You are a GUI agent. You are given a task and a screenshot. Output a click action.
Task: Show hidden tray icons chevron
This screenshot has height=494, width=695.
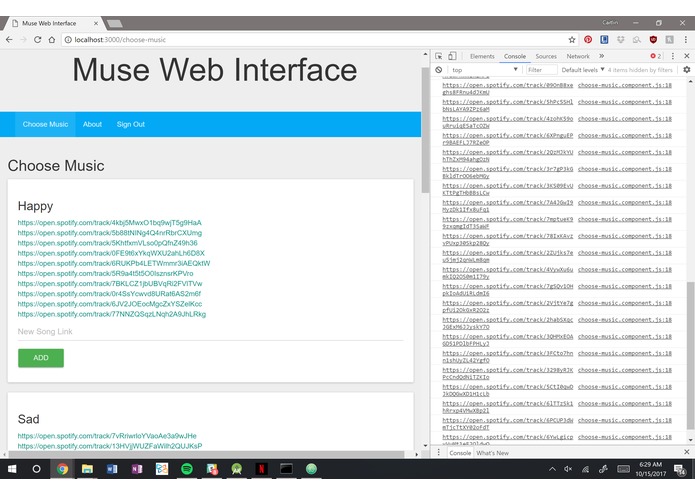(552, 469)
